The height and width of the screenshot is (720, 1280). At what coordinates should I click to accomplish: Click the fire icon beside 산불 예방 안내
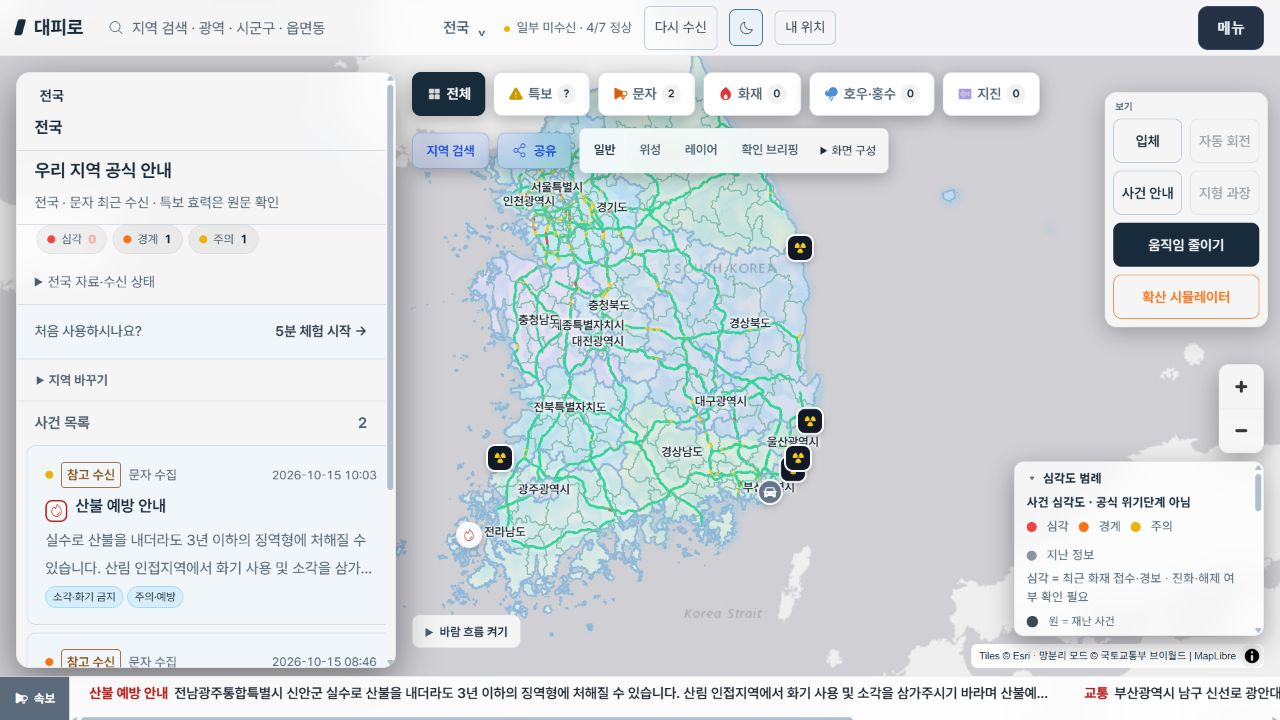click(x=56, y=511)
